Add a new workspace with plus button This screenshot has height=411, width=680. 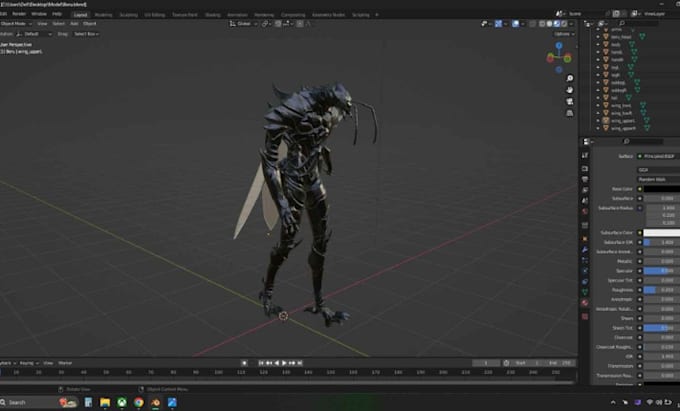tap(377, 15)
